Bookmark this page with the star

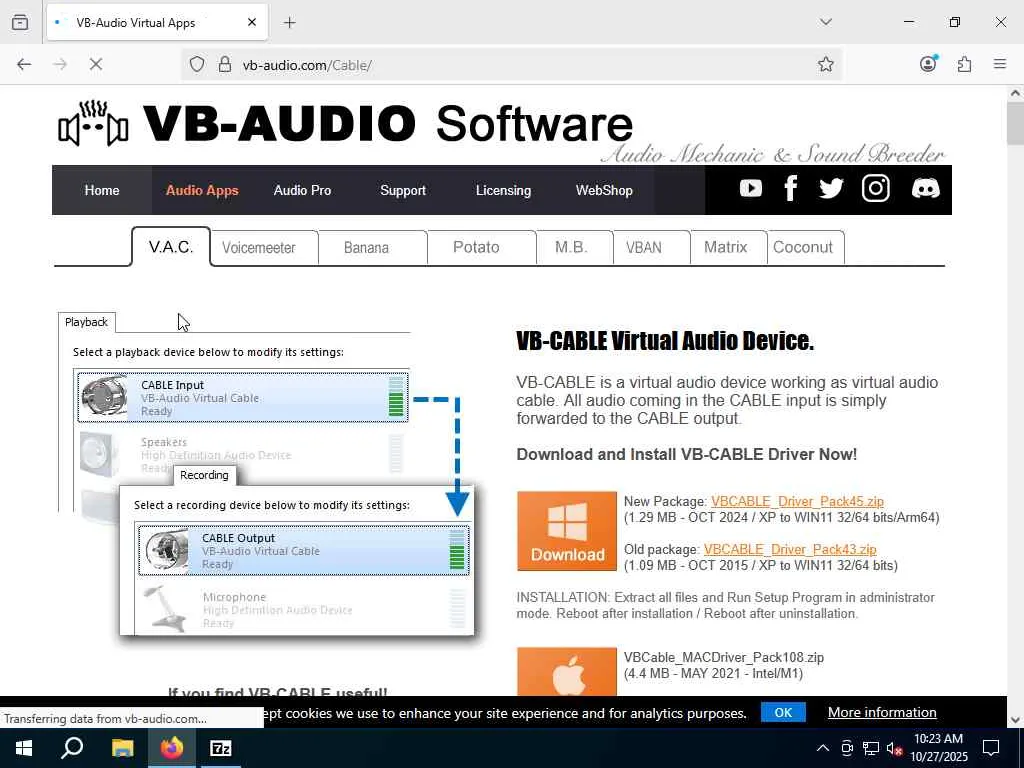pyautogui.click(x=825, y=64)
